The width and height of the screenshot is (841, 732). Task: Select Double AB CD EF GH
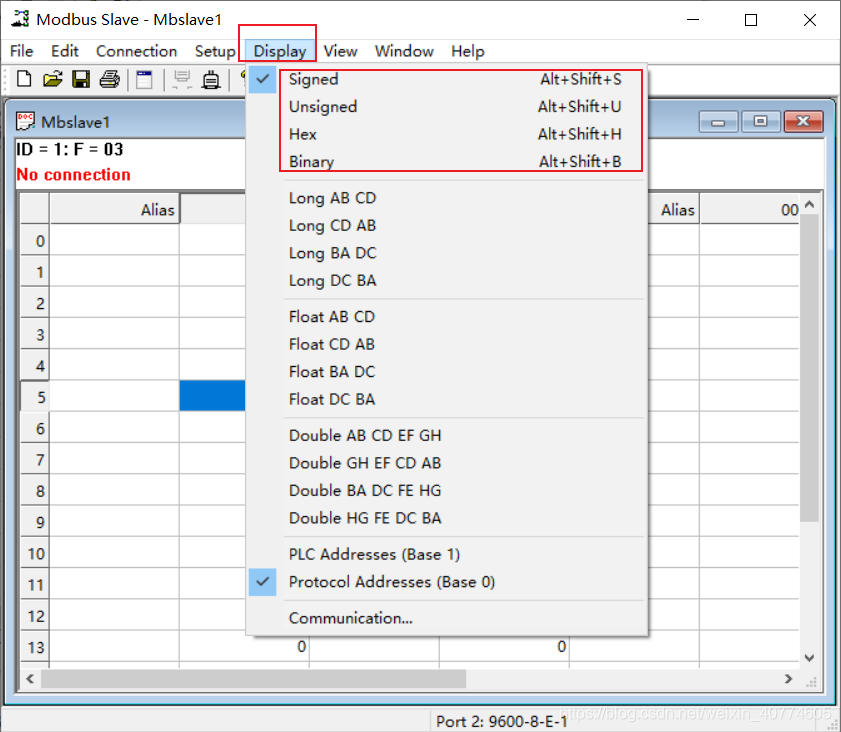[447, 435]
